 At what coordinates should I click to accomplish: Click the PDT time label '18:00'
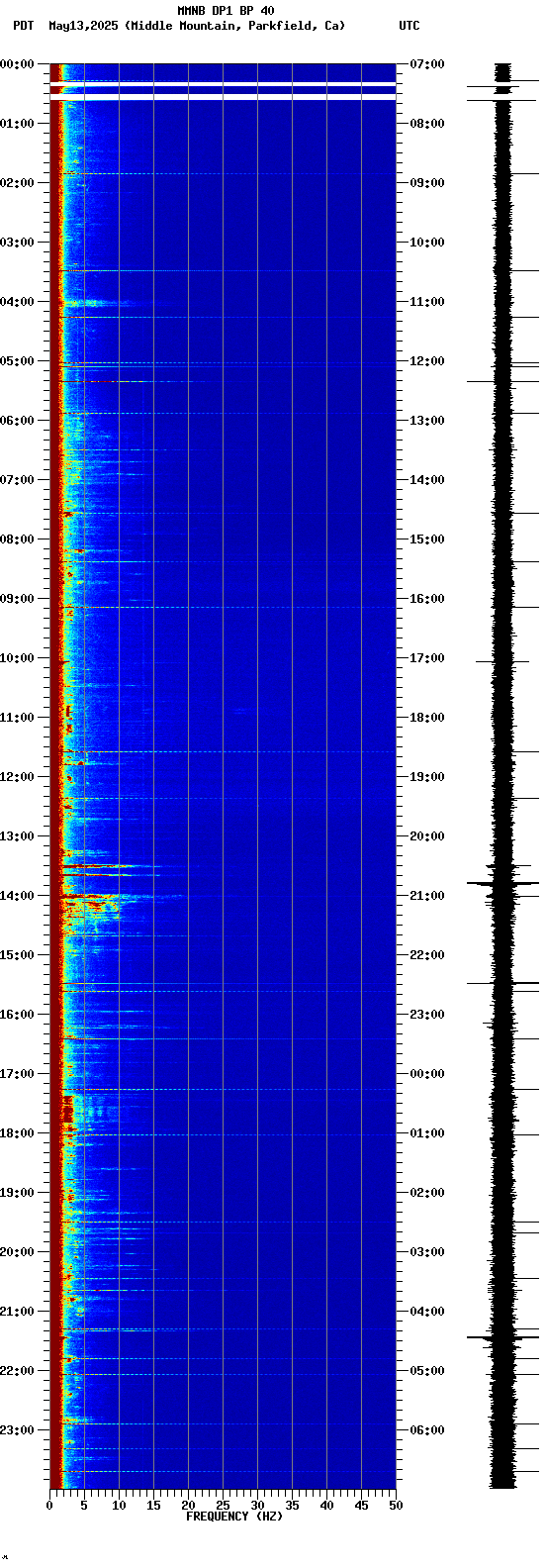17,1133
